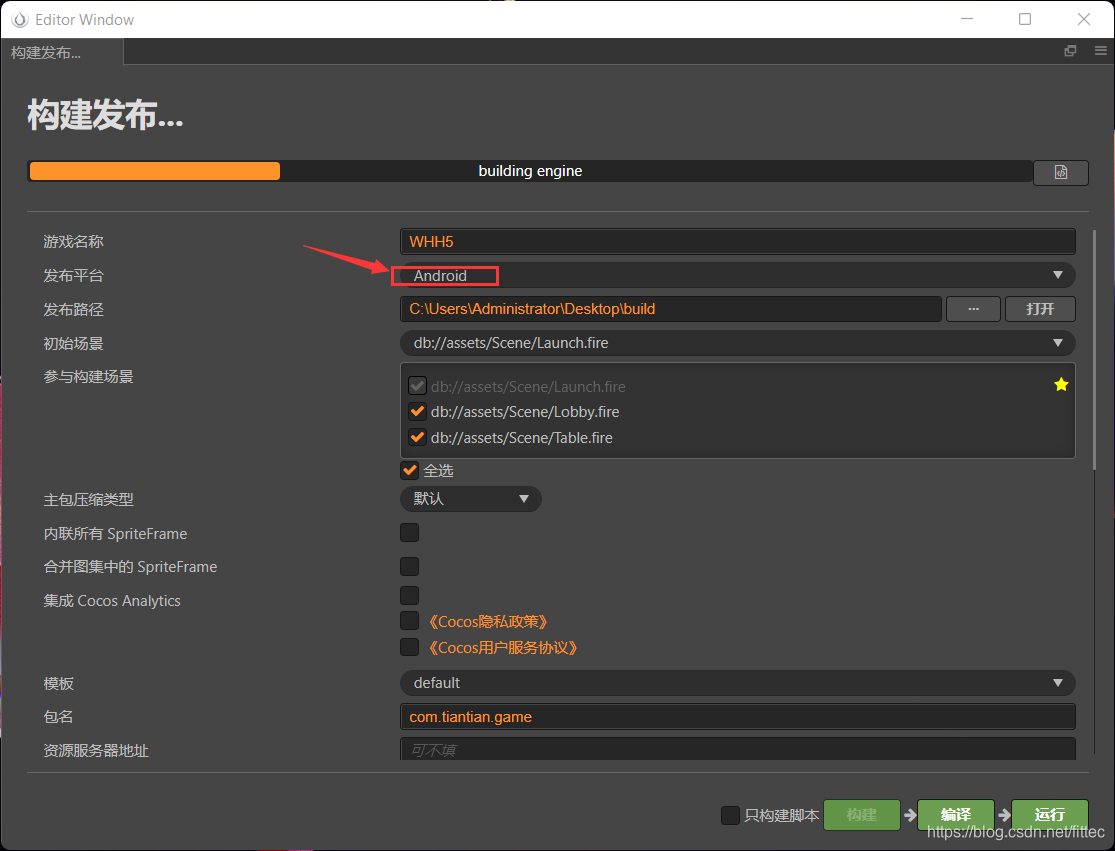Click the db://assets/Scene/Table.fire text
The width and height of the screenshot is (1115, 851).
(521, 438)
